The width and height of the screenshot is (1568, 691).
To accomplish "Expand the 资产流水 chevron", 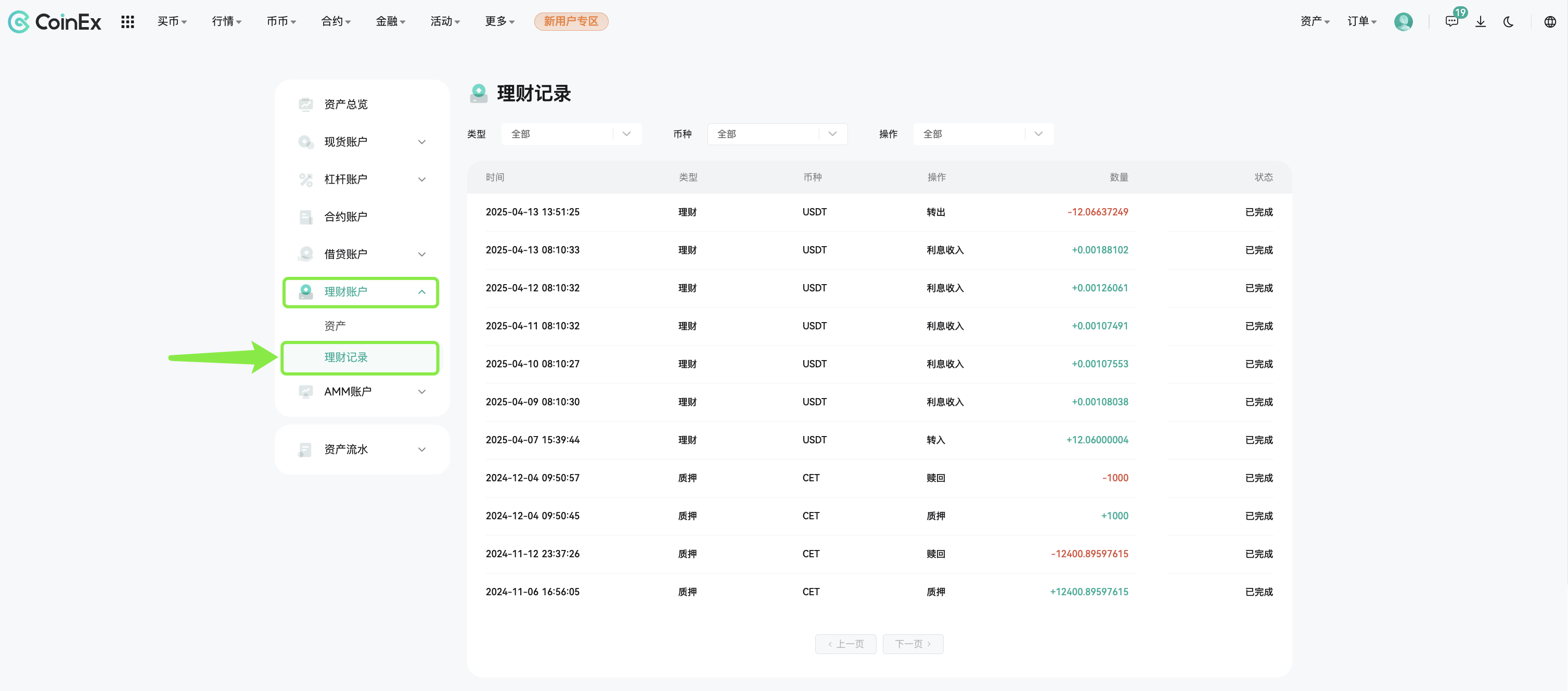I will (422, 449).
